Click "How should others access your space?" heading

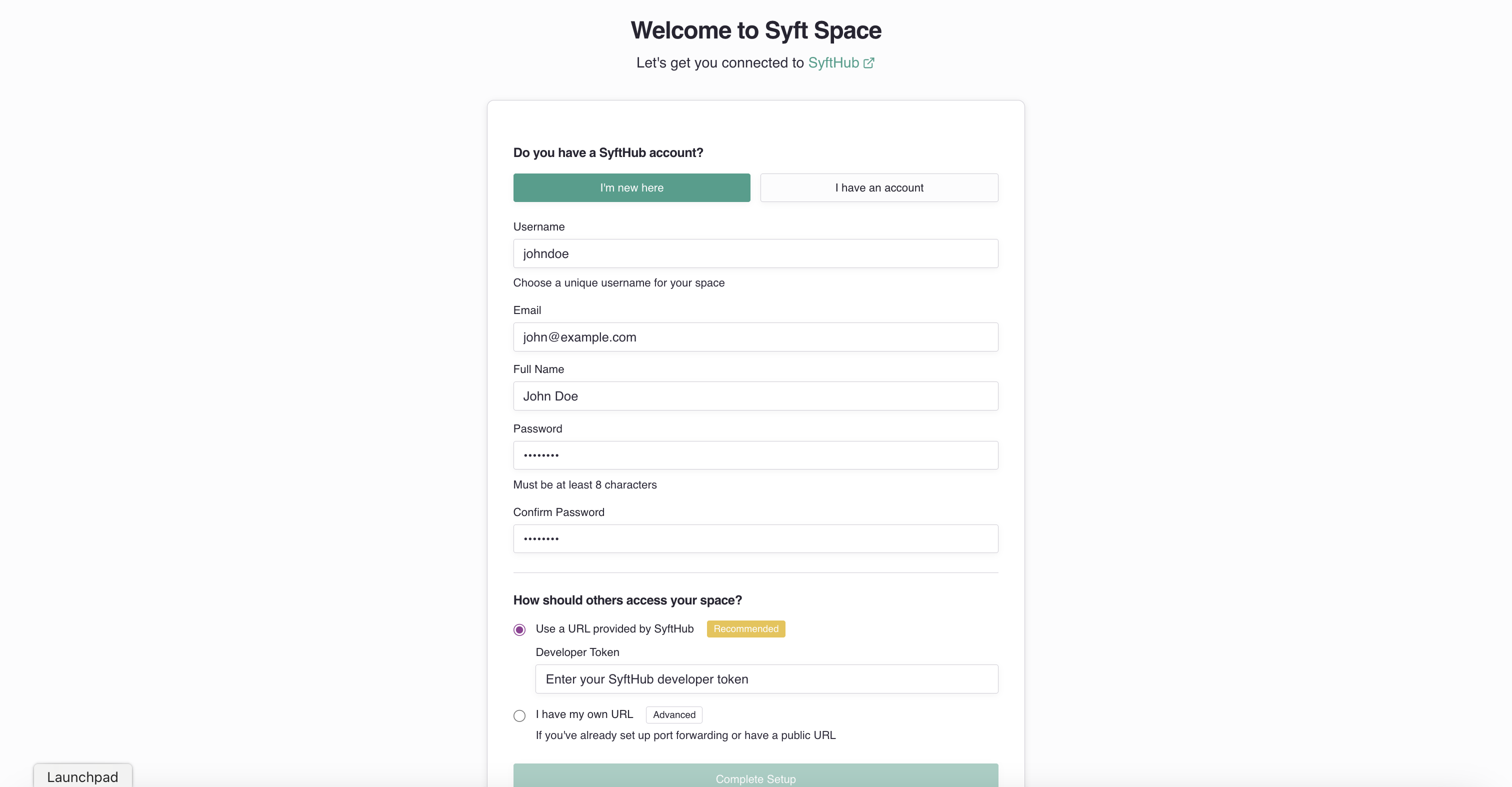point(627,600)
